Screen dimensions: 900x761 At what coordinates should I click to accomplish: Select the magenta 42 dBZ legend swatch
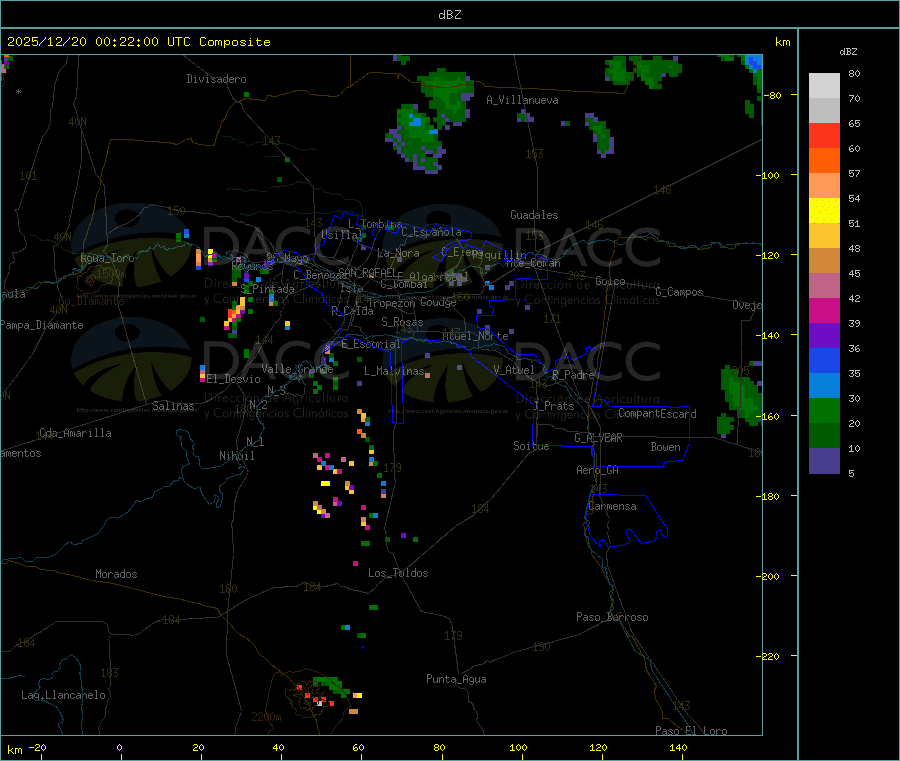824,310
